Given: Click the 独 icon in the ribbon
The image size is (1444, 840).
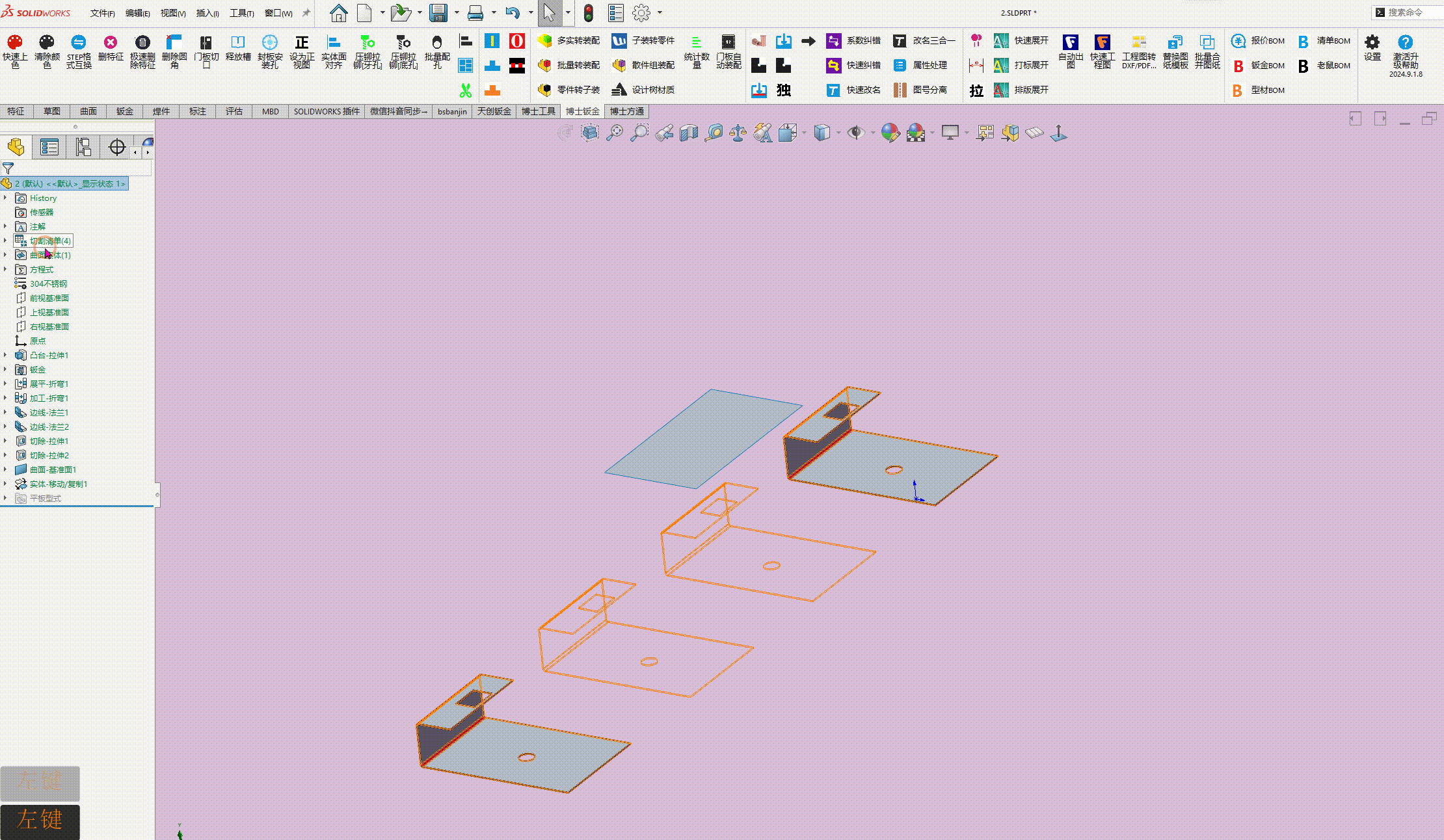Looking at the screenshot, I should pos(784,90).
